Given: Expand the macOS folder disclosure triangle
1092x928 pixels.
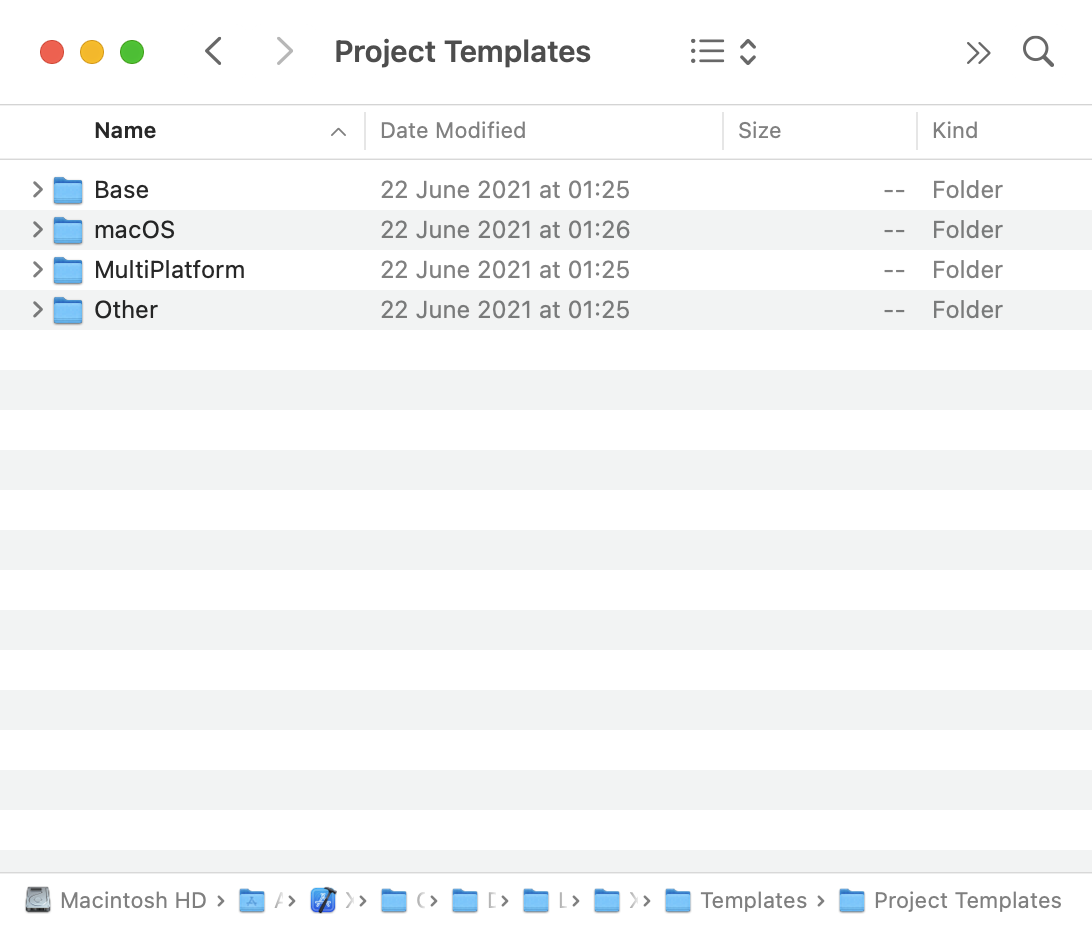Looking at the screenshot, I should click(37, 230).
